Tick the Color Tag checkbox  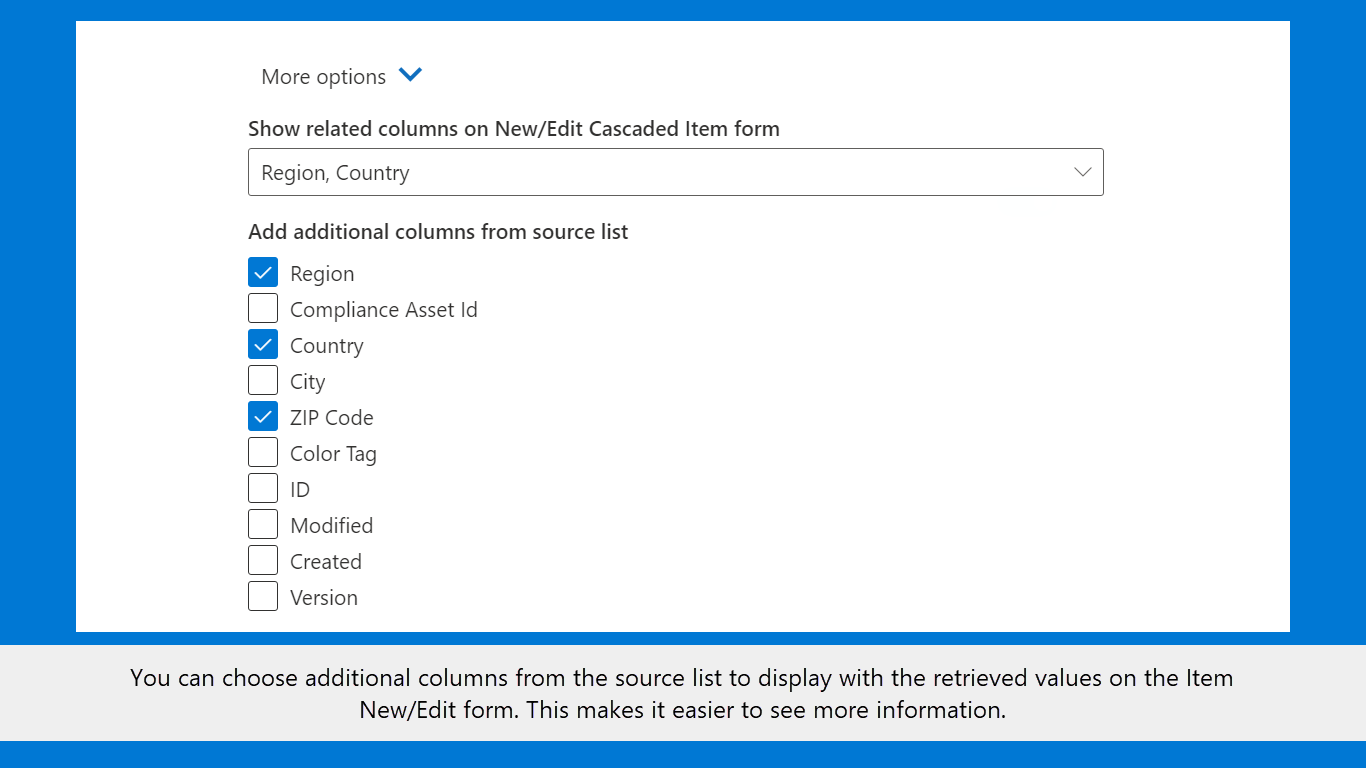click(x=263, y=452)
